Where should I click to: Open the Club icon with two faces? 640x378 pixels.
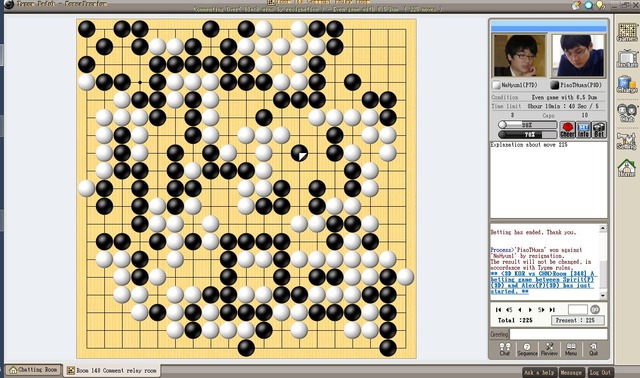(627, 112)
